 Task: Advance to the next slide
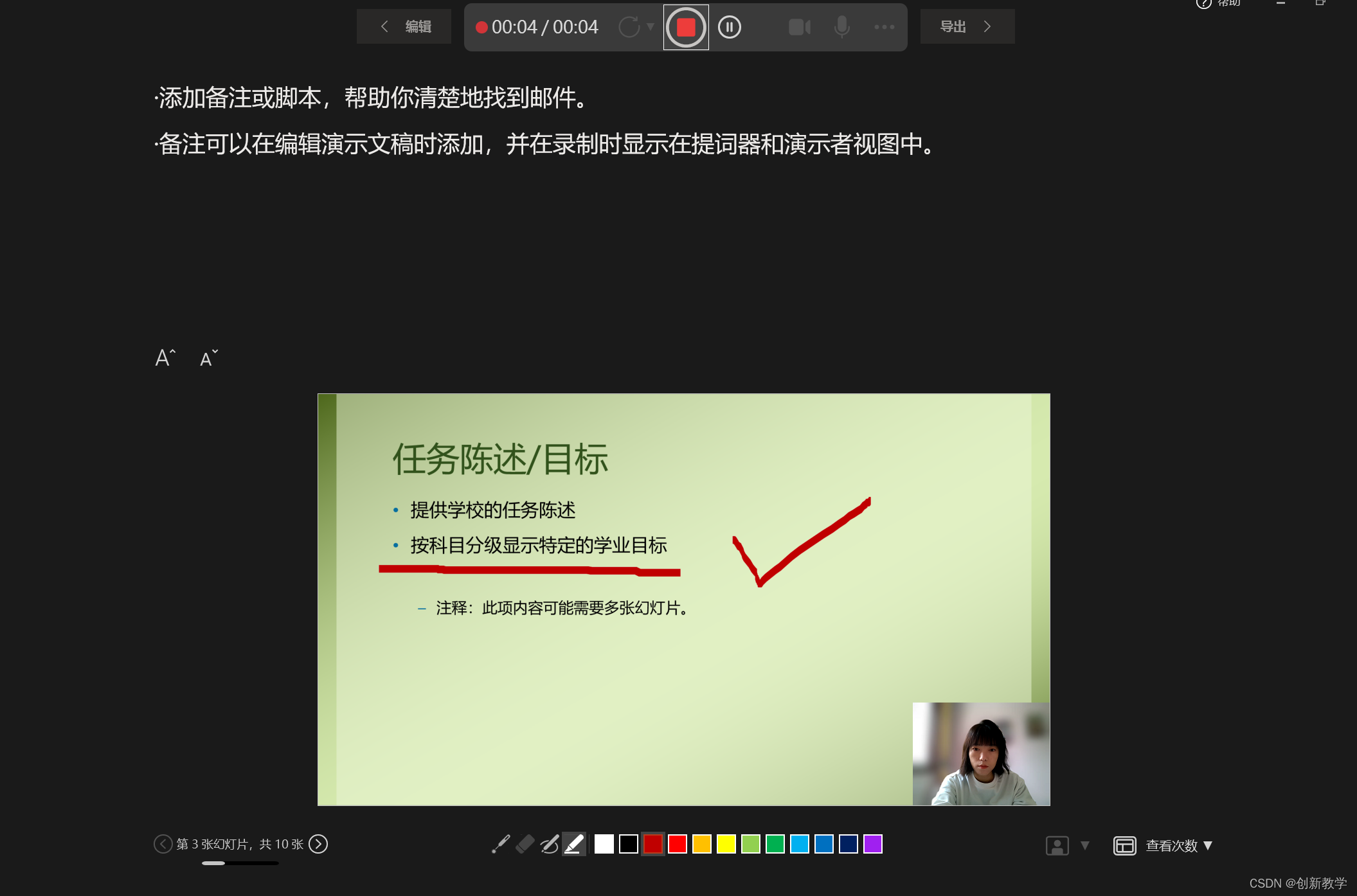point(318,844)
